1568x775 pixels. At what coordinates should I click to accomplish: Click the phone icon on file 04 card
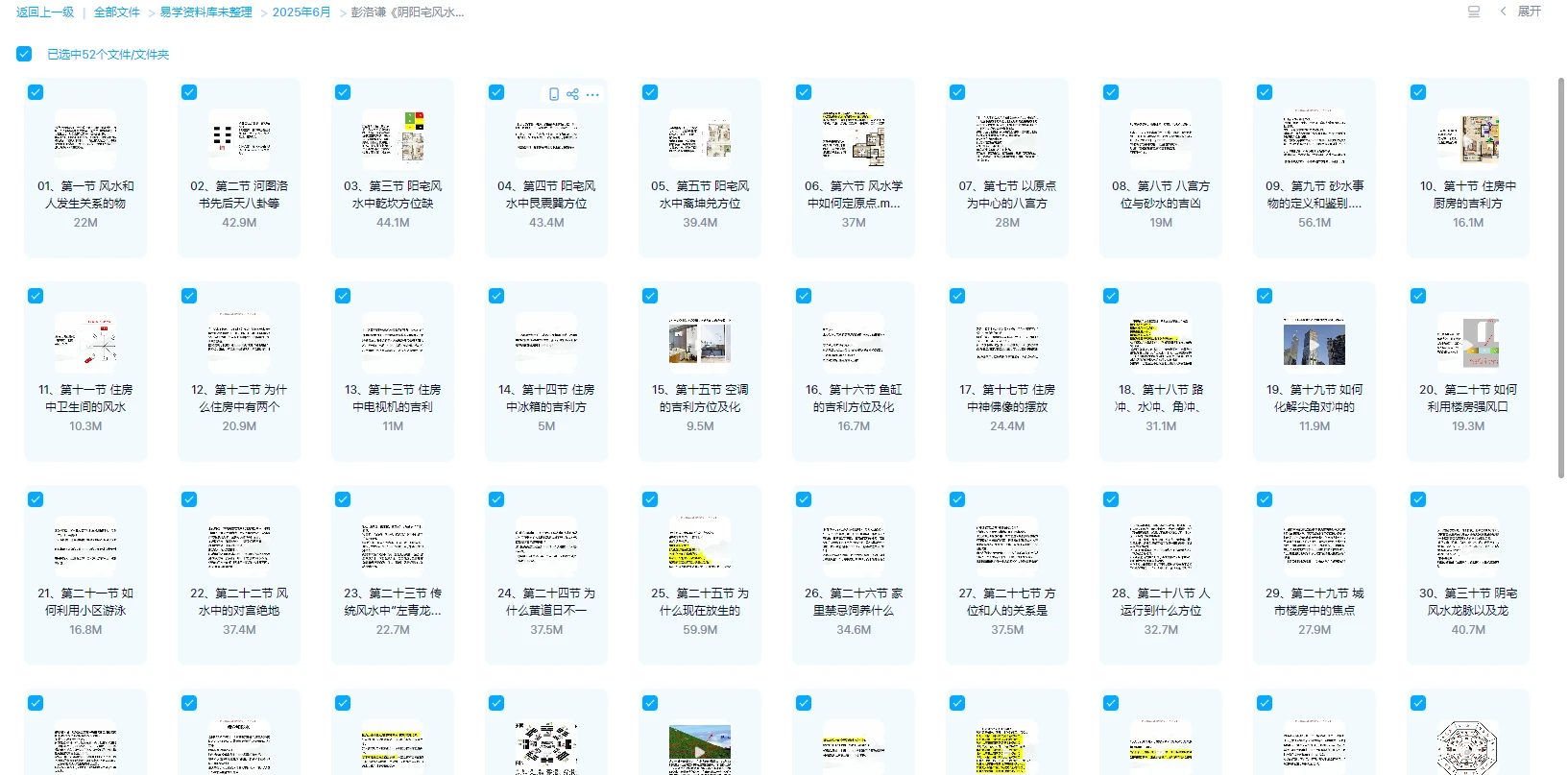(x=554, y=94)
